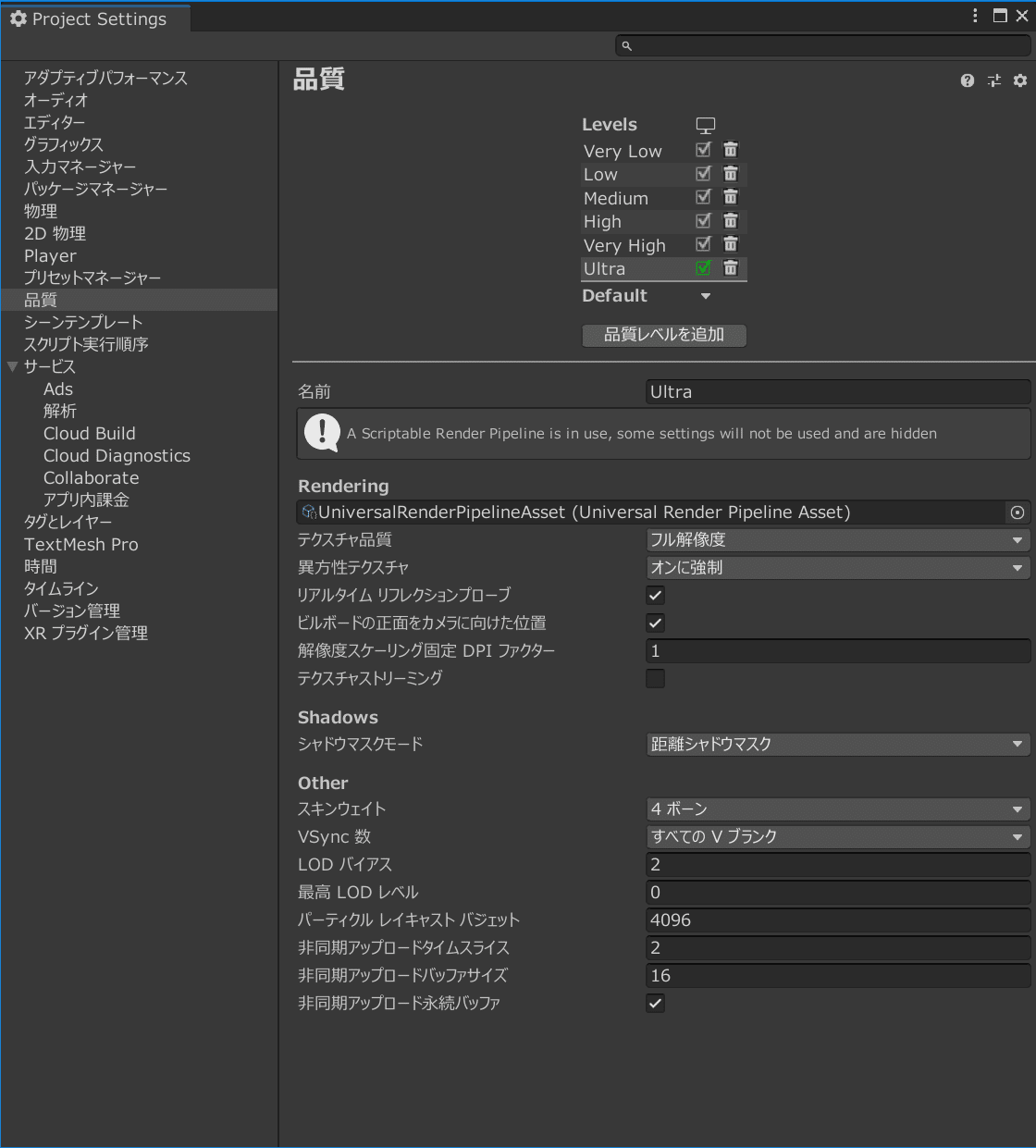Edit the 名前 field containing Ultra
The image size is (1036, 1148).
point(838,392)
